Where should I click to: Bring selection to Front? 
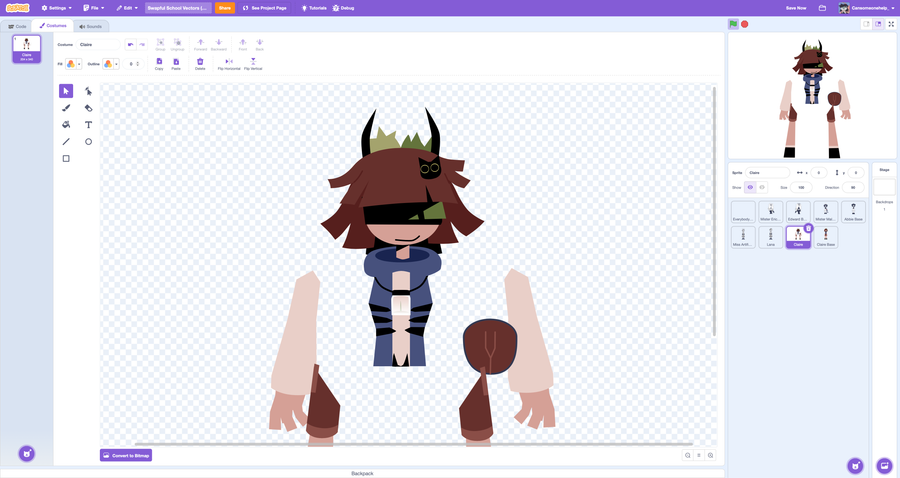(243, 44)
